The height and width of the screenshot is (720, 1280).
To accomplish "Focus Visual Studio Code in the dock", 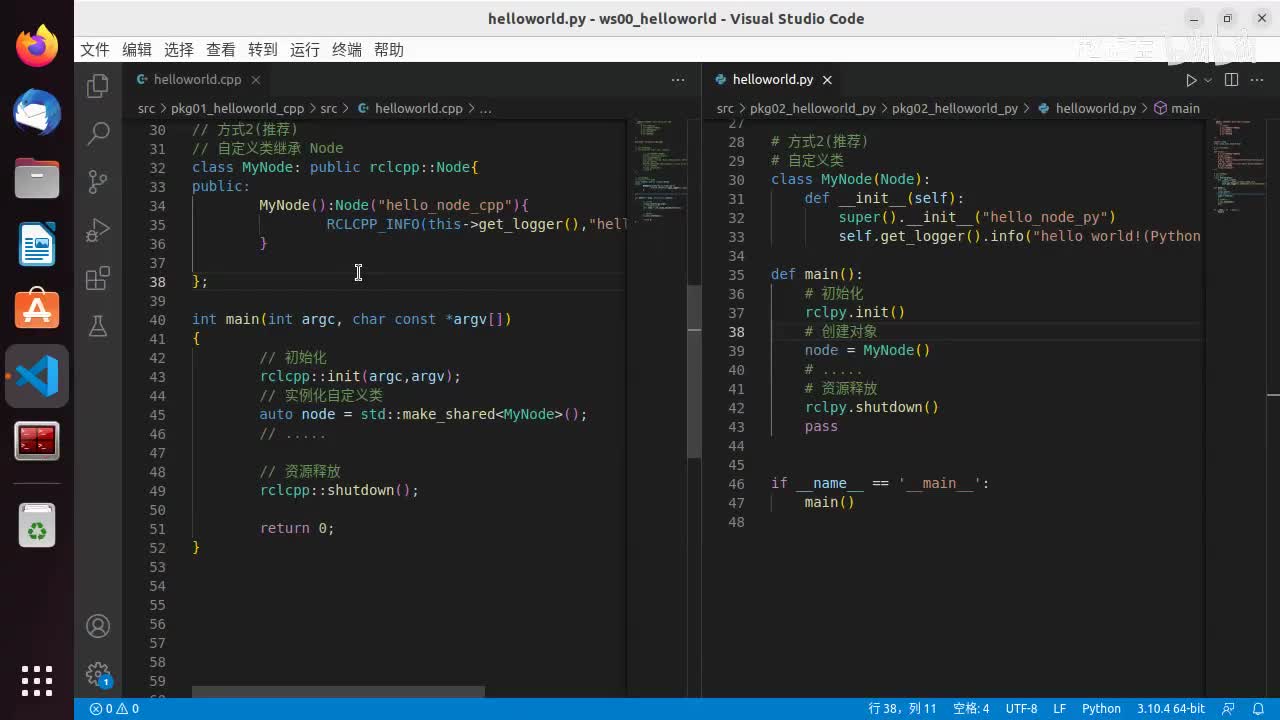I will coord(37,376).
